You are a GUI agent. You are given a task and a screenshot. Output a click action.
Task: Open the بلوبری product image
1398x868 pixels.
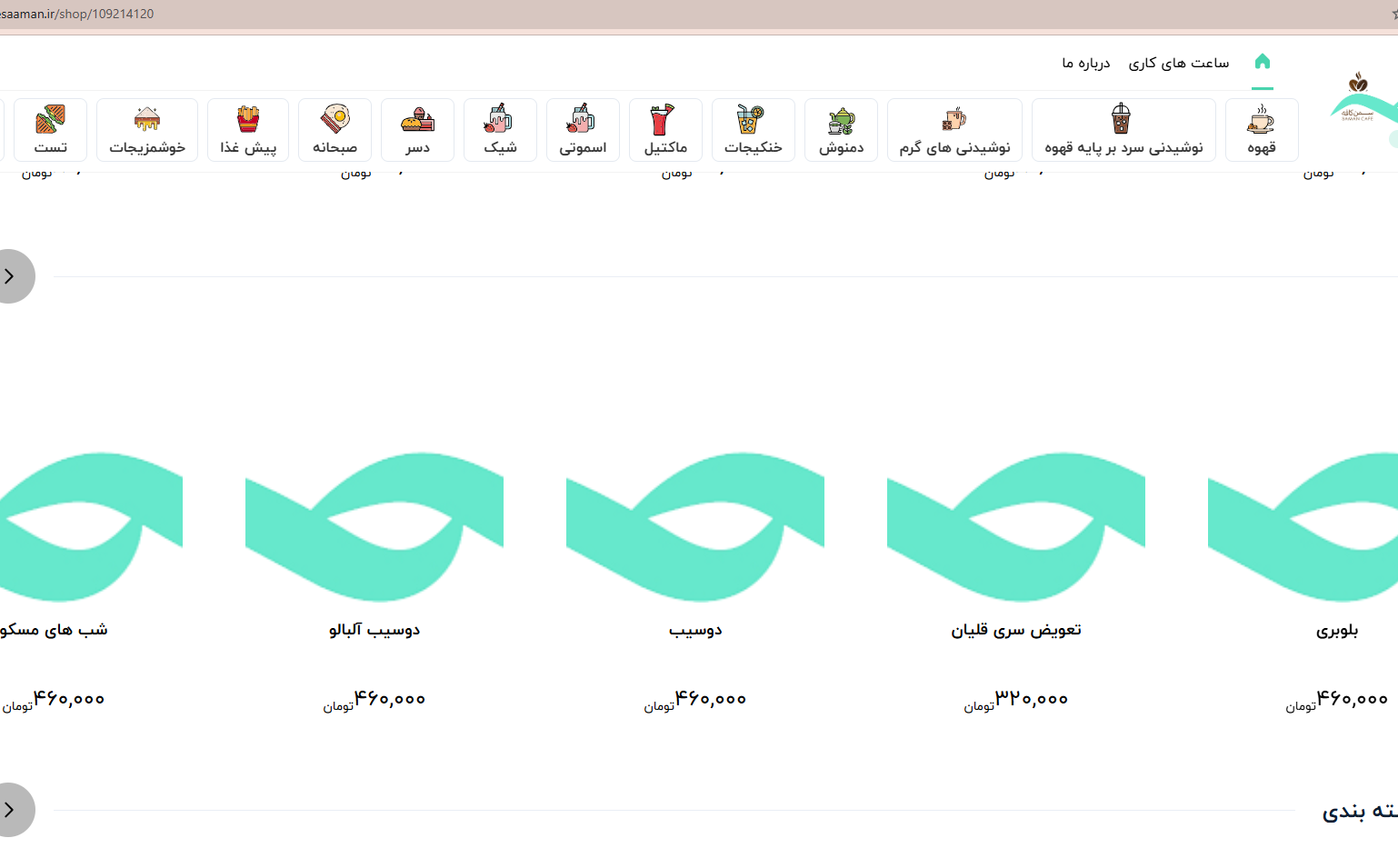1303,527
